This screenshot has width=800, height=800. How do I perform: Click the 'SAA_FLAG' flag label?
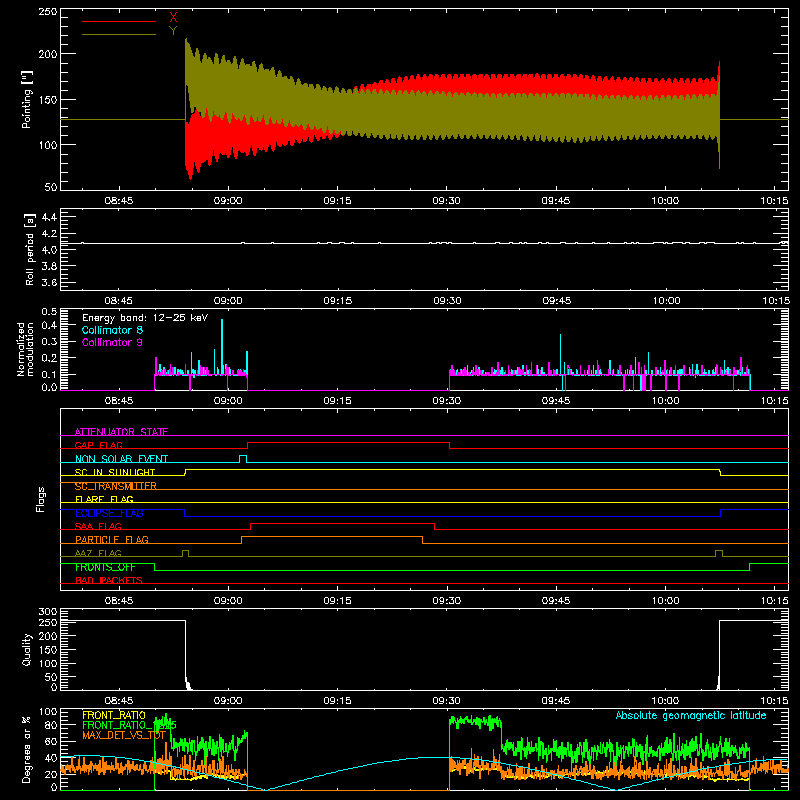tap(98, 526)
